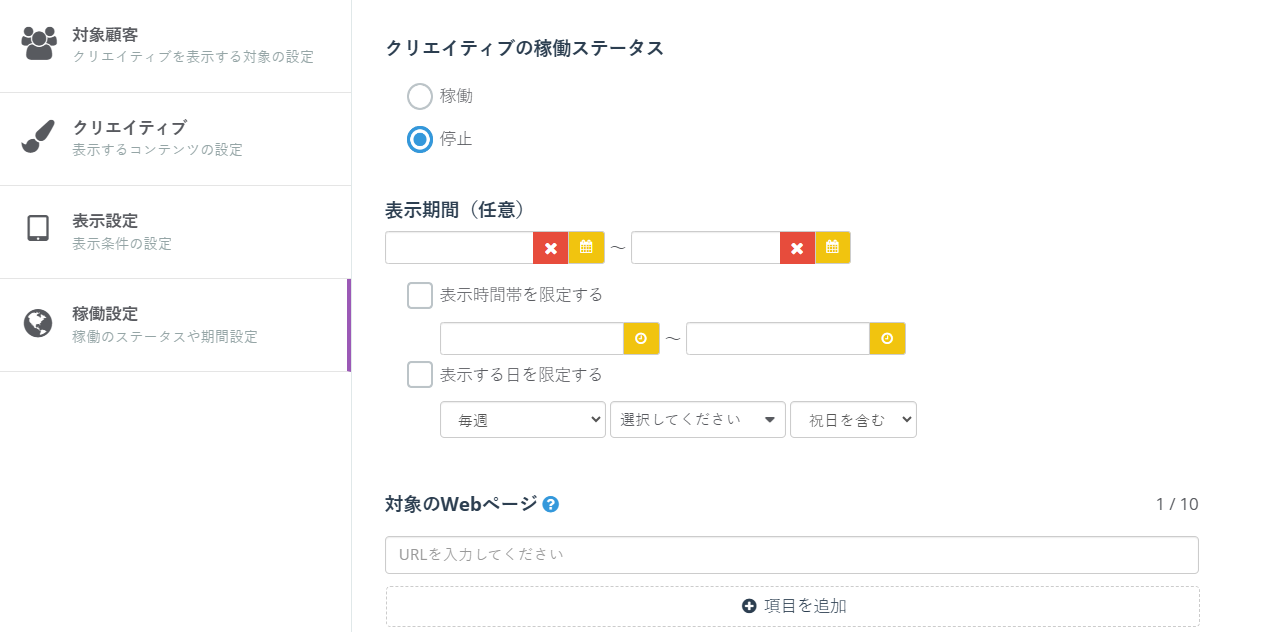The image size is (1280, 632).
Task: Open the clock picker for the start time
Action: (641, 338)
